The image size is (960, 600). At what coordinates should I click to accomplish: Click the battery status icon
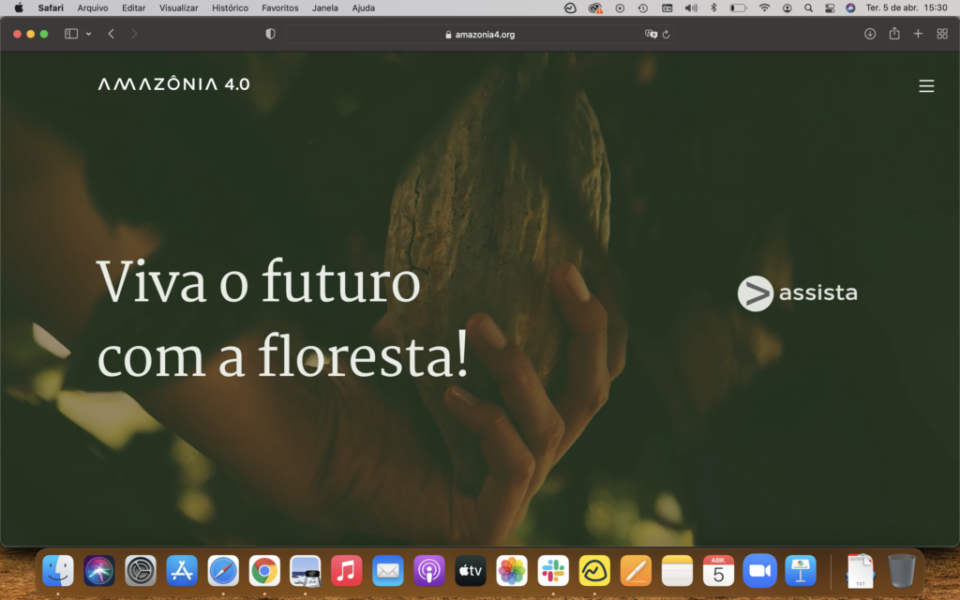[x=738, y=8]
